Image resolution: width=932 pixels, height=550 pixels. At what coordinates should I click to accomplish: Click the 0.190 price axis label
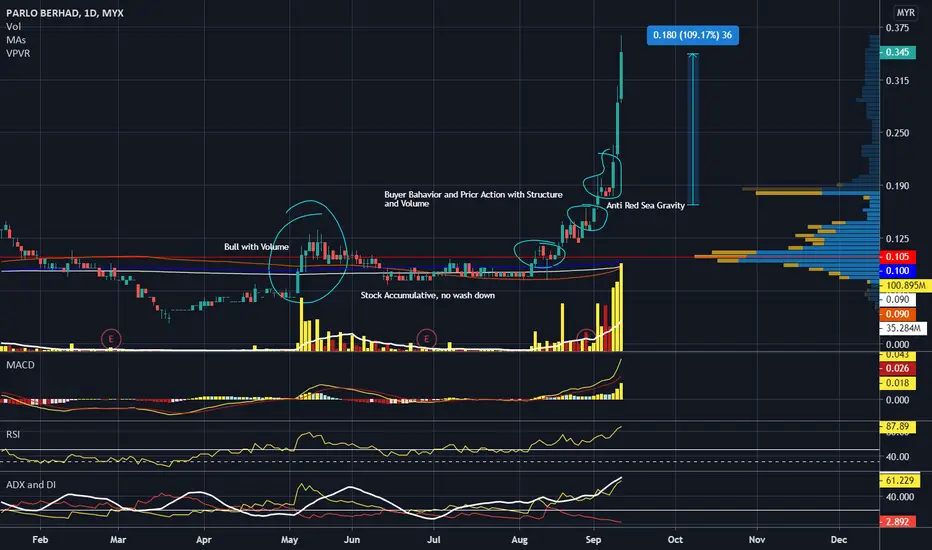coord(898,186)
